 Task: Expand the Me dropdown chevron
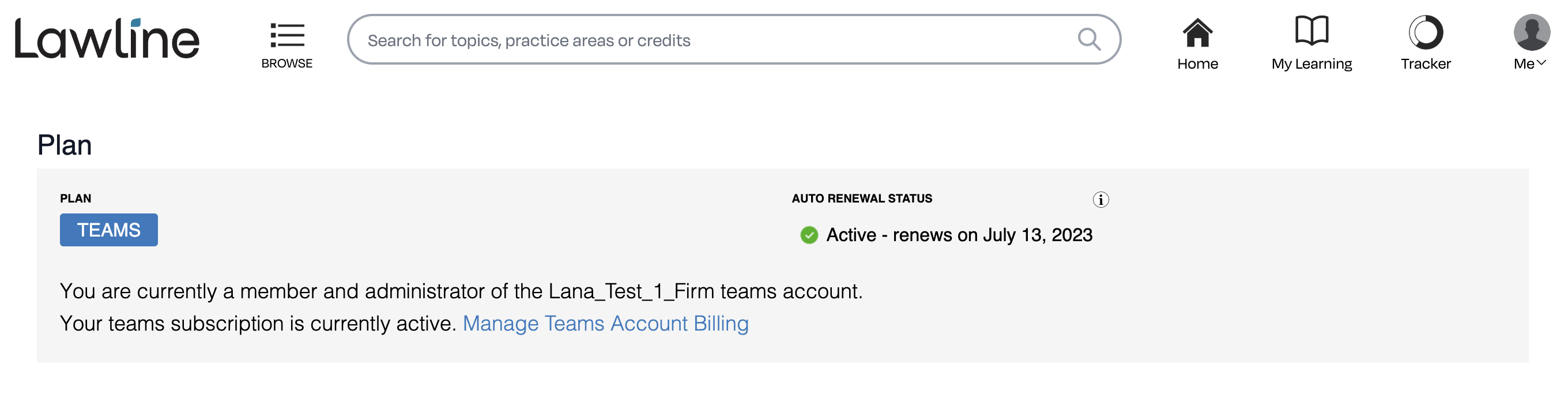[1541, 63]
